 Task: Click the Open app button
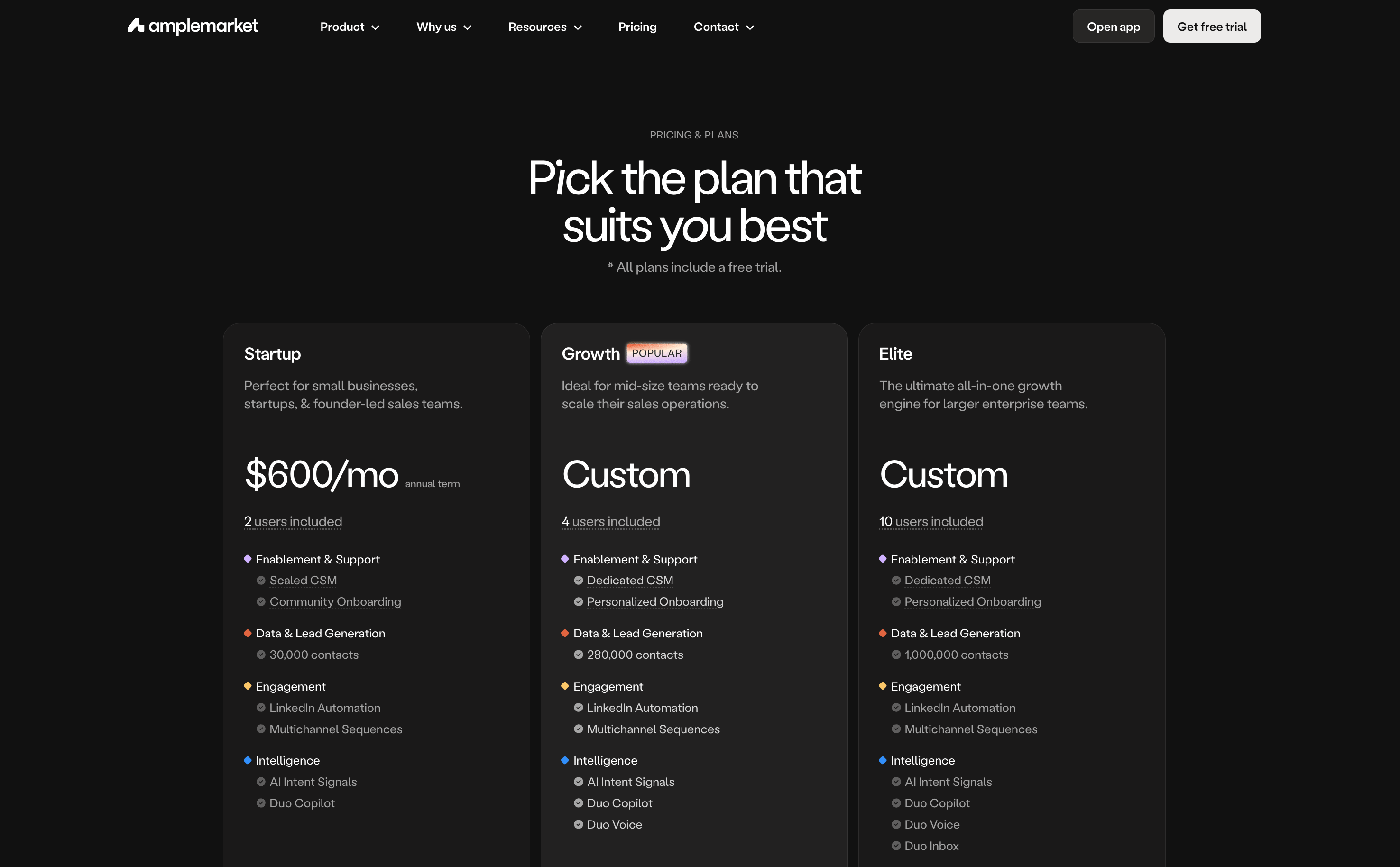1113,27
